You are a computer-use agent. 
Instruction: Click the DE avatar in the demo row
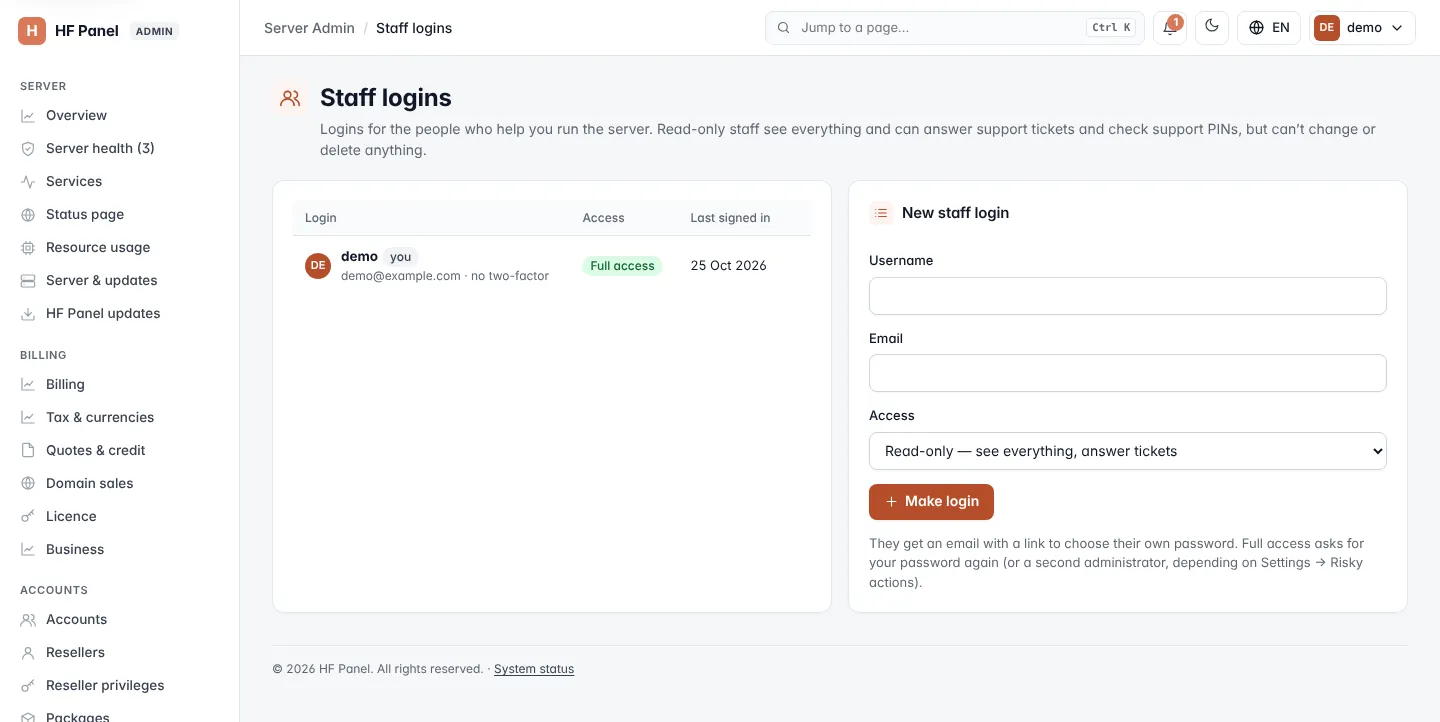point(318,266)
